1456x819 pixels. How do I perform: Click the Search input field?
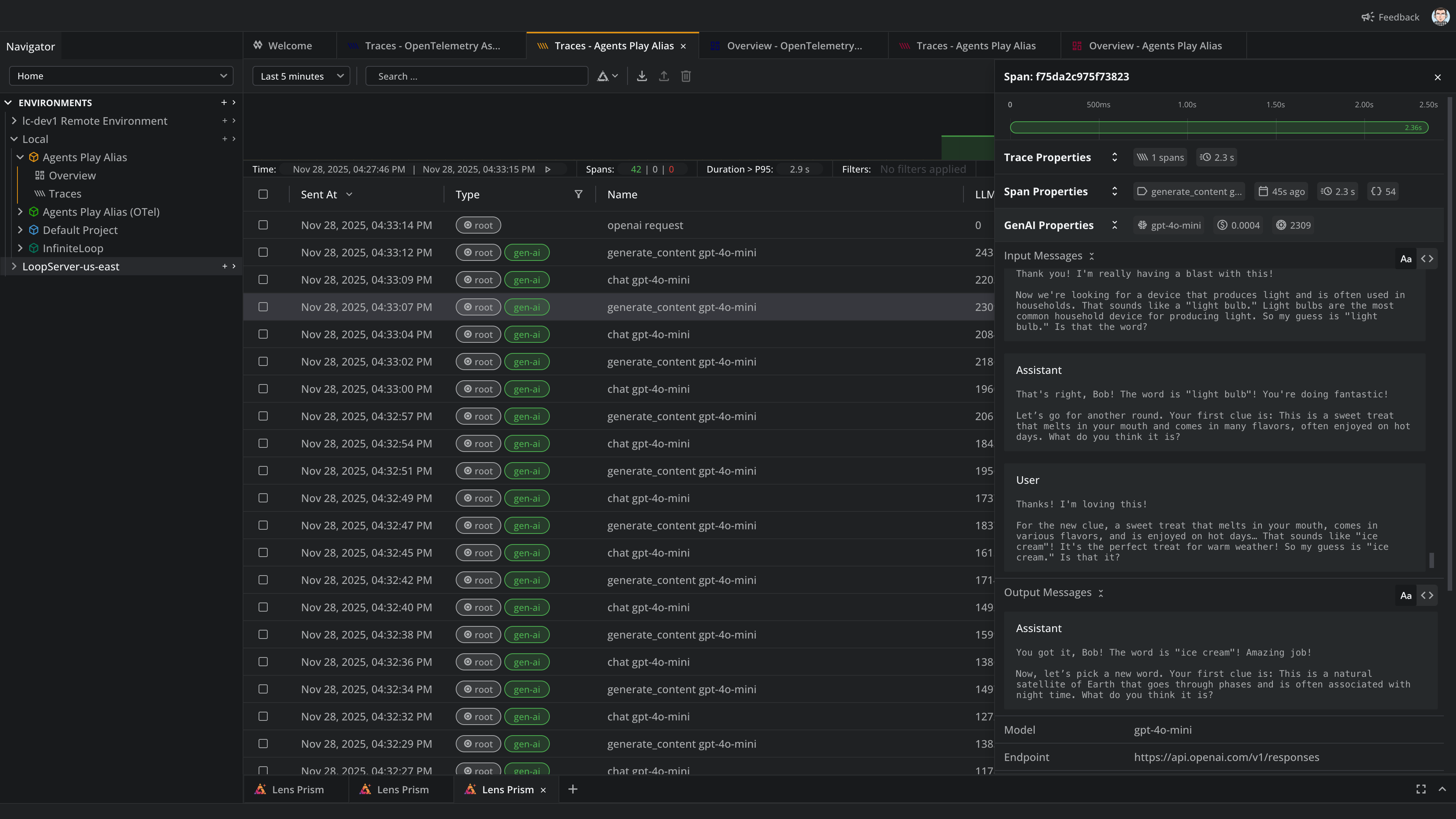(x=477, y=76)
